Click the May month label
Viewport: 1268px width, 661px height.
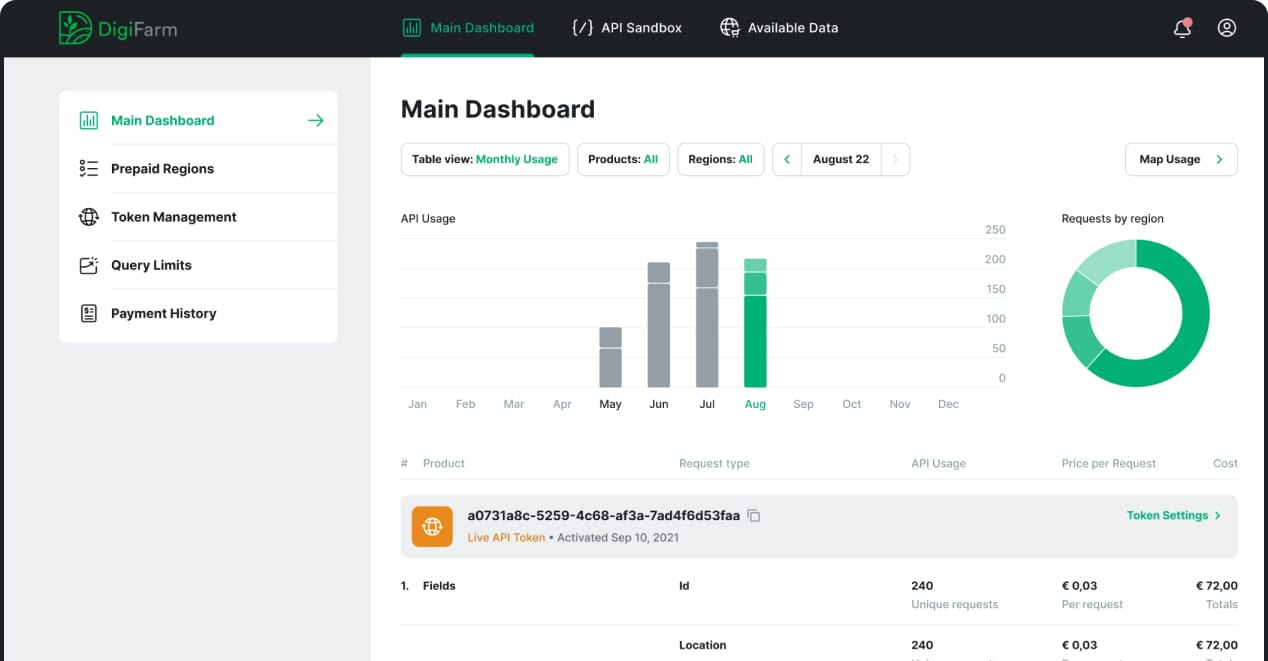[610, 404]
